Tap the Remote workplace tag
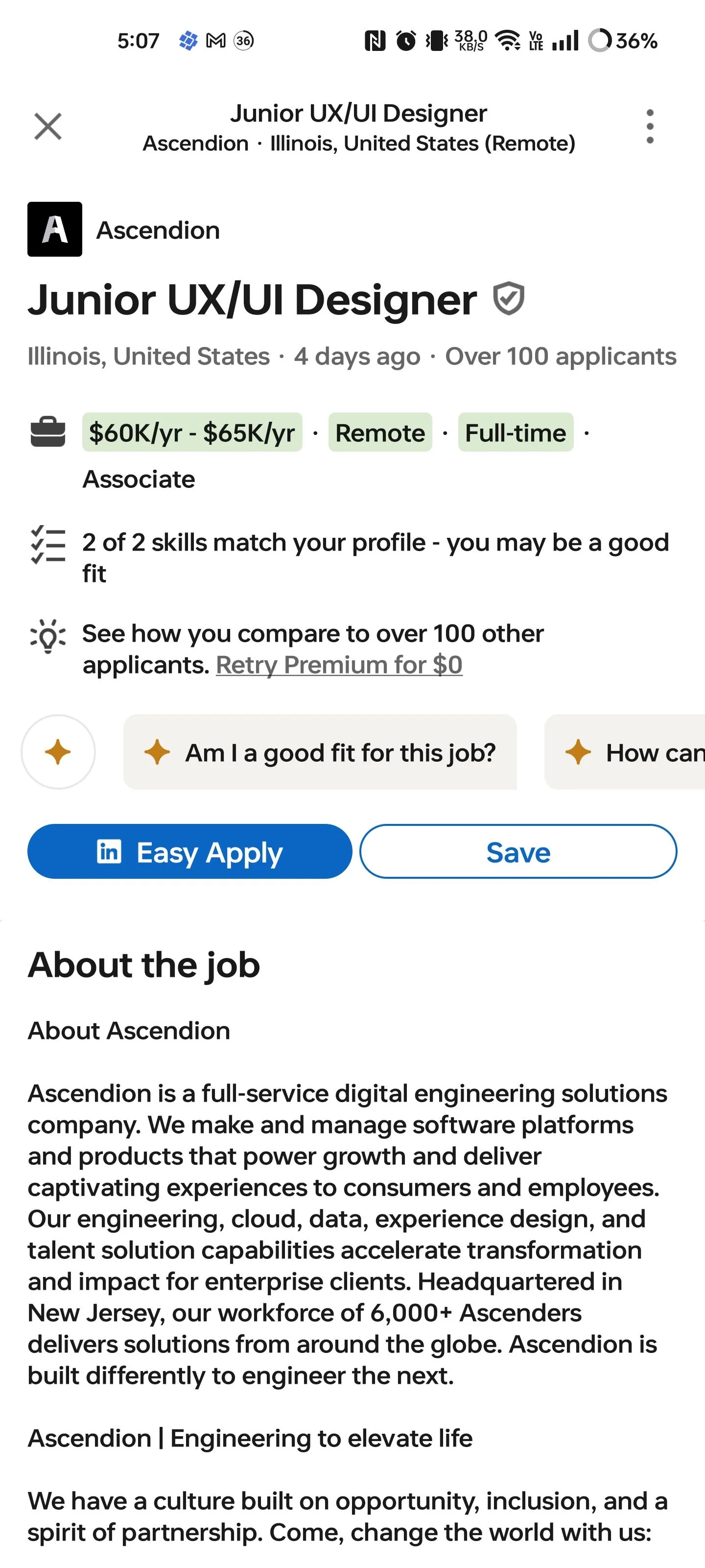The image size is (705, 1568). (380, 433)
